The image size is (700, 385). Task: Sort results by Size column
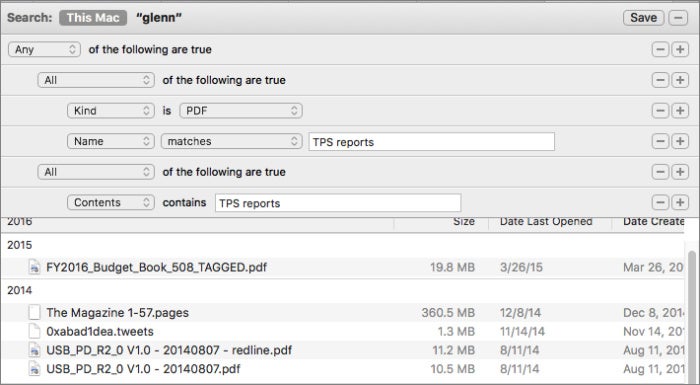click(x=464, y=222)
